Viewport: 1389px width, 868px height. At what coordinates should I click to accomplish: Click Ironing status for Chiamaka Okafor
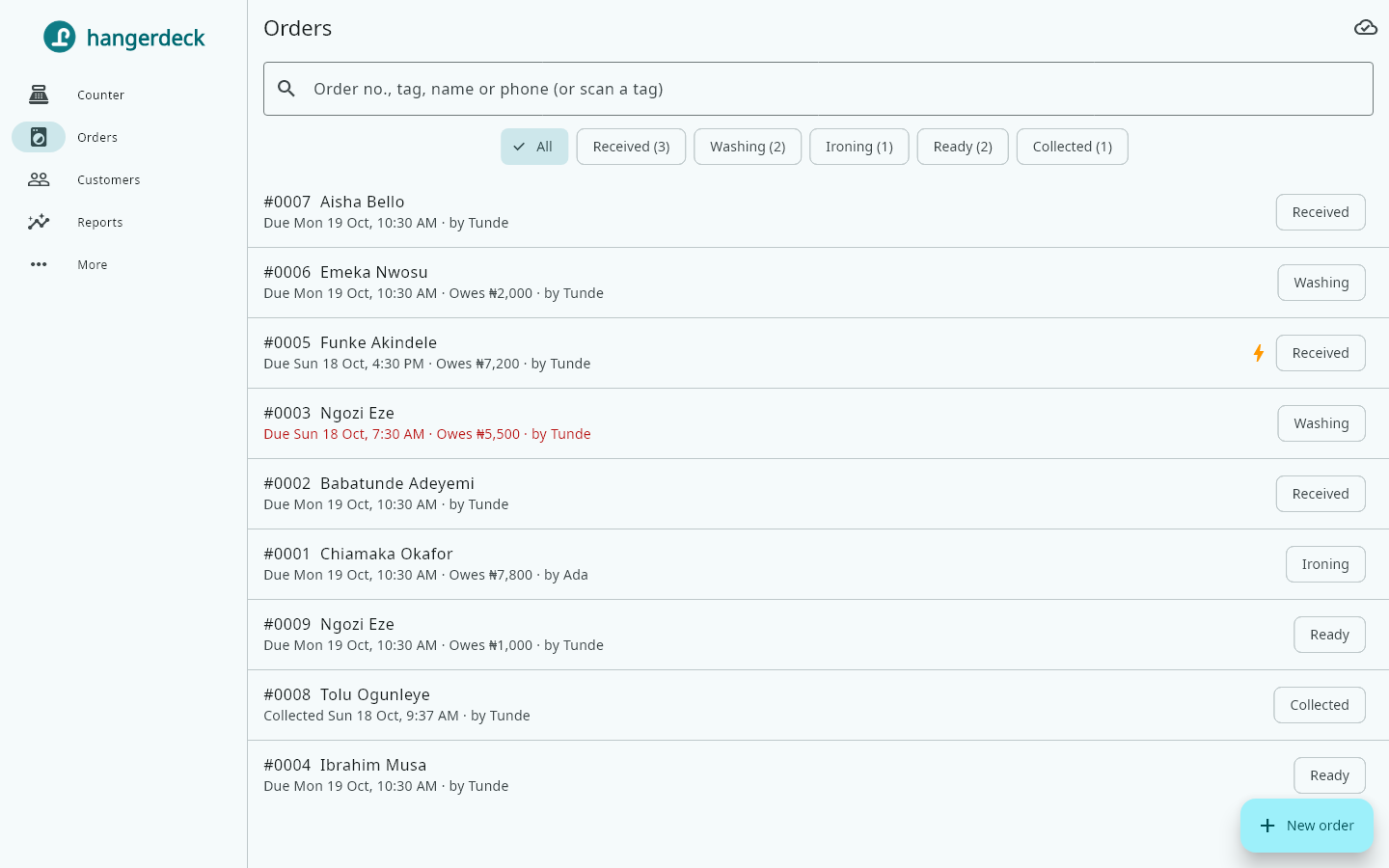[1325, 564]
